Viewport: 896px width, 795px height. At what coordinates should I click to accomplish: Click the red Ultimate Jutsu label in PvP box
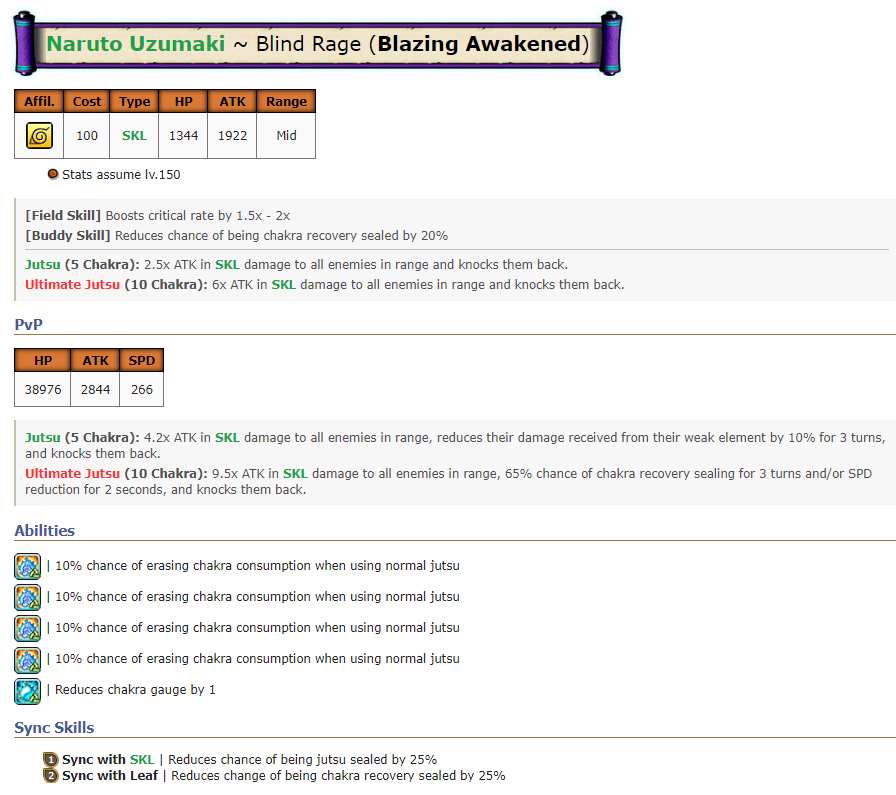(x=73, y=474)
